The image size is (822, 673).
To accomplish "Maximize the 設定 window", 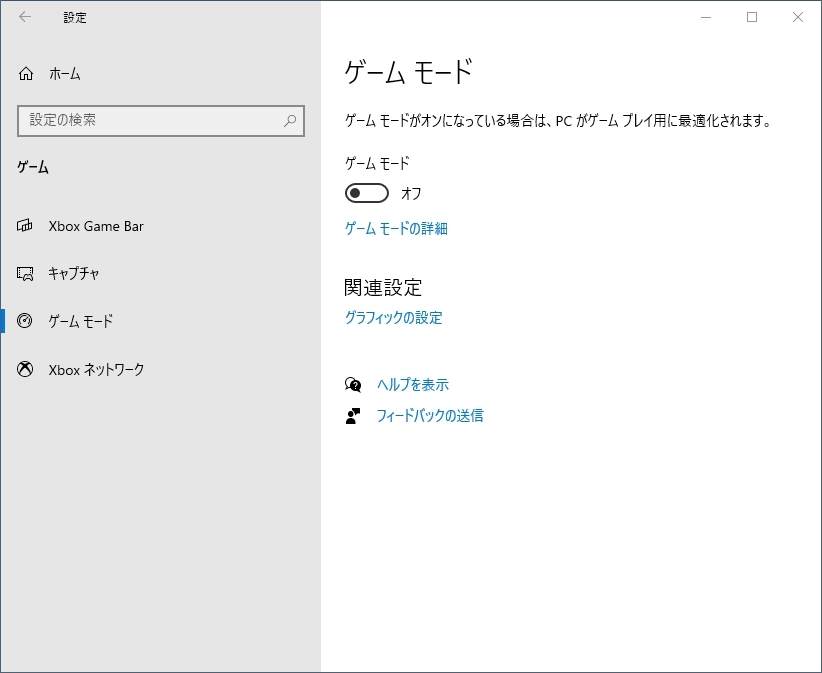I will (752, 17).
